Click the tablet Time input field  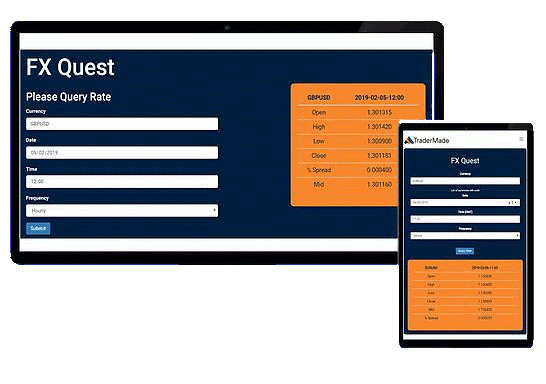(465, 219)
